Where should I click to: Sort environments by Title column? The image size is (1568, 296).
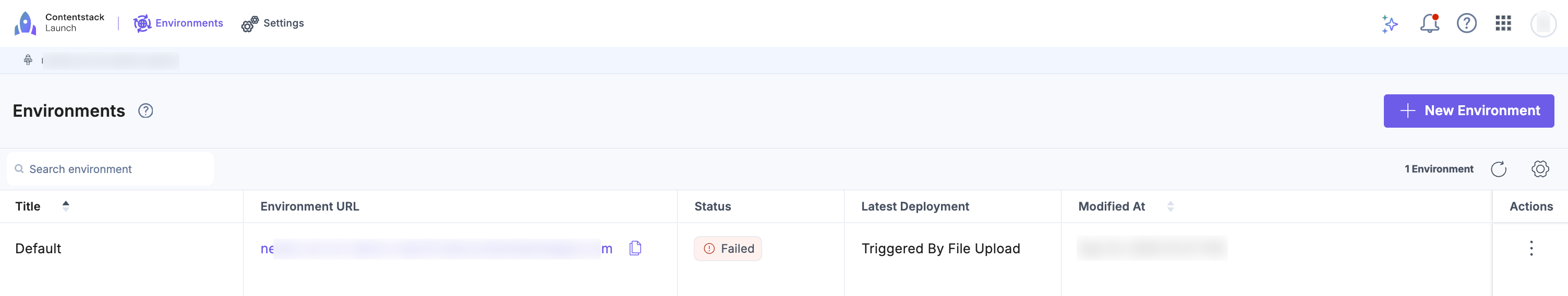66,206
